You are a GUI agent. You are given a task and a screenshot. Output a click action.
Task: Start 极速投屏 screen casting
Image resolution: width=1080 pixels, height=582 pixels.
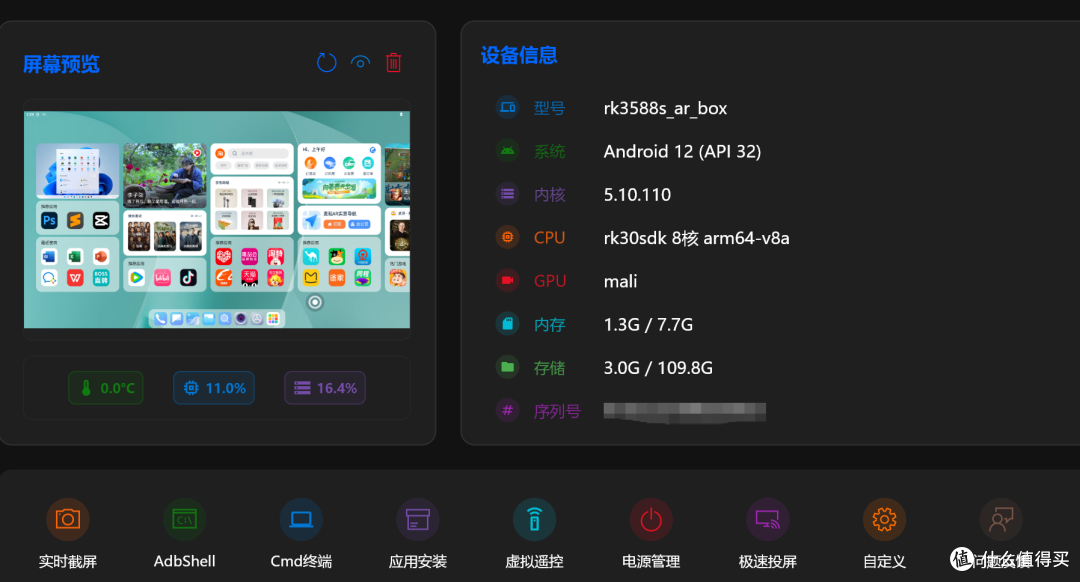(x=767, y=519)
